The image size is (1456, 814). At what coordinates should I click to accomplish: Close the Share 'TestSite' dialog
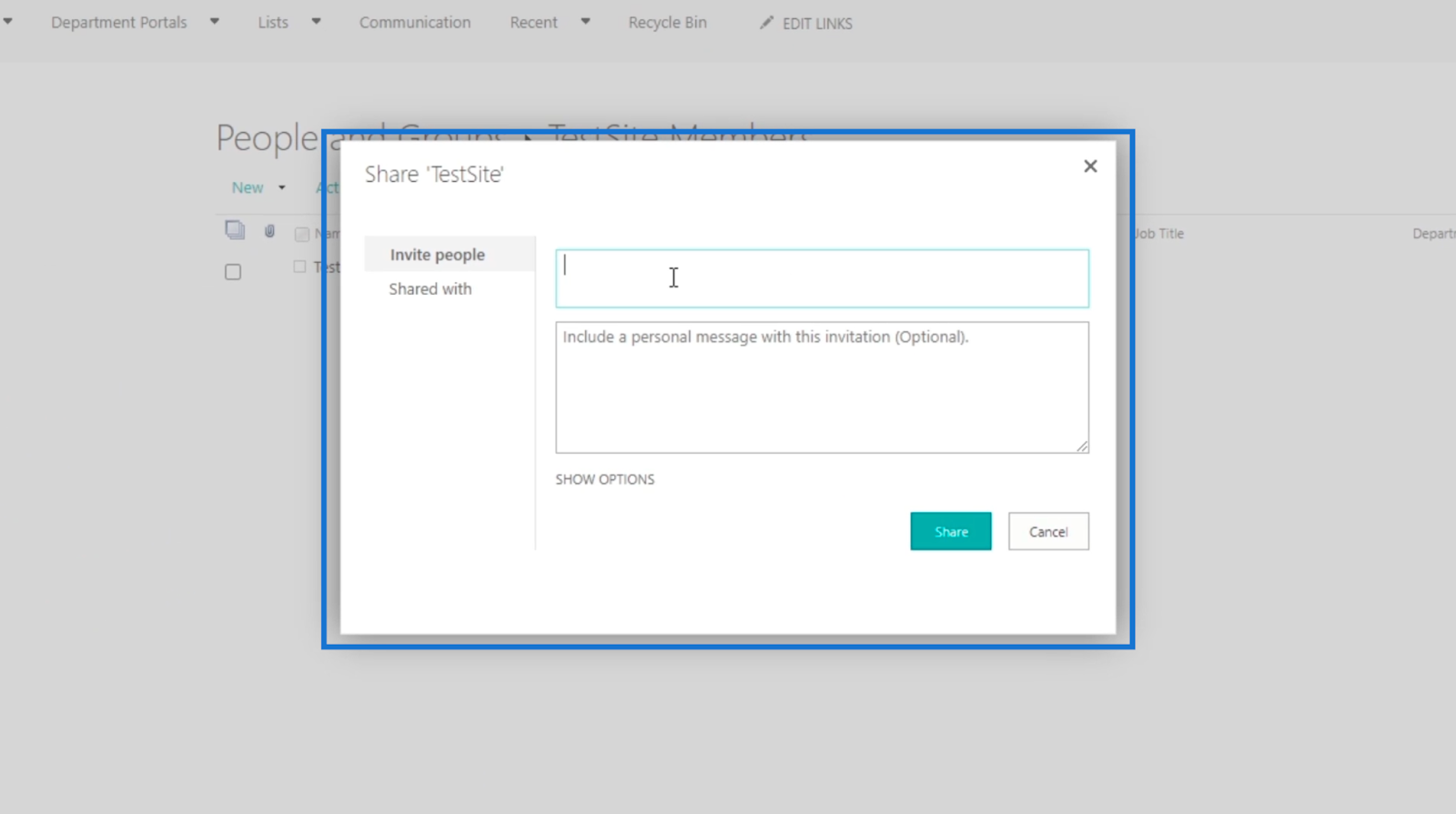coord(1090,166)
